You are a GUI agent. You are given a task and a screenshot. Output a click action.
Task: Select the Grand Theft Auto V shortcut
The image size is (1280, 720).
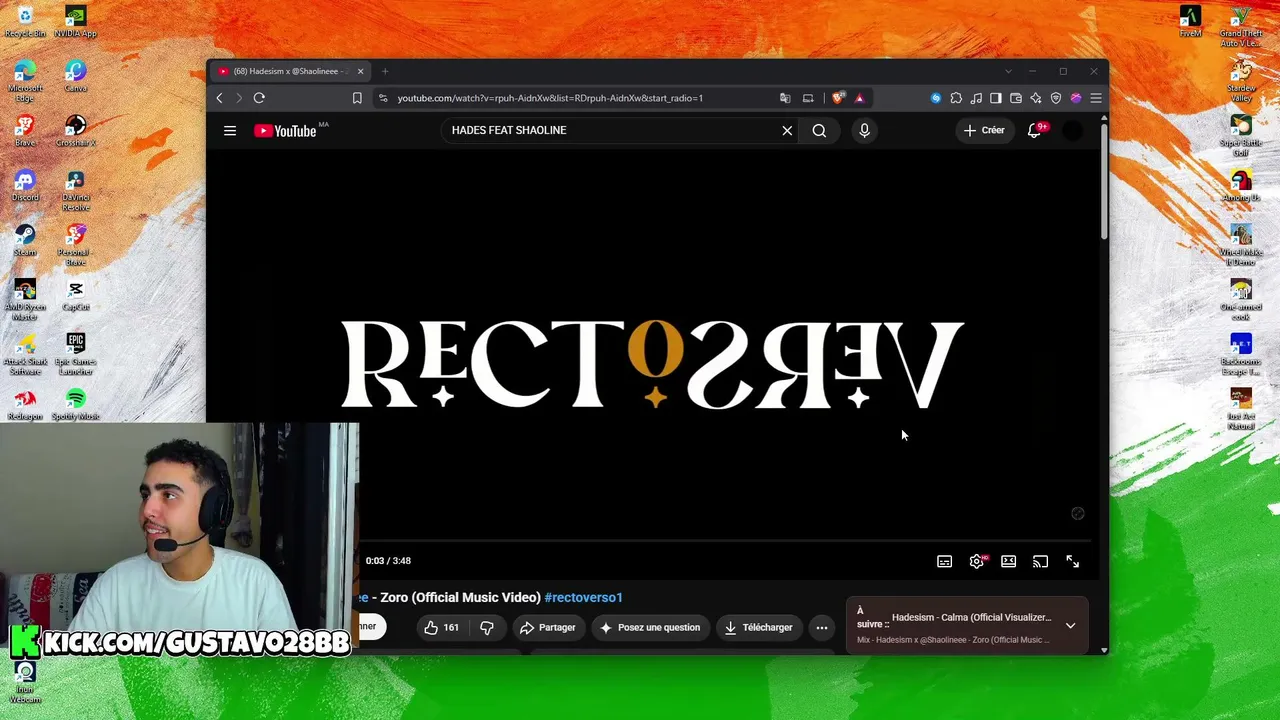click(1241, 26)
